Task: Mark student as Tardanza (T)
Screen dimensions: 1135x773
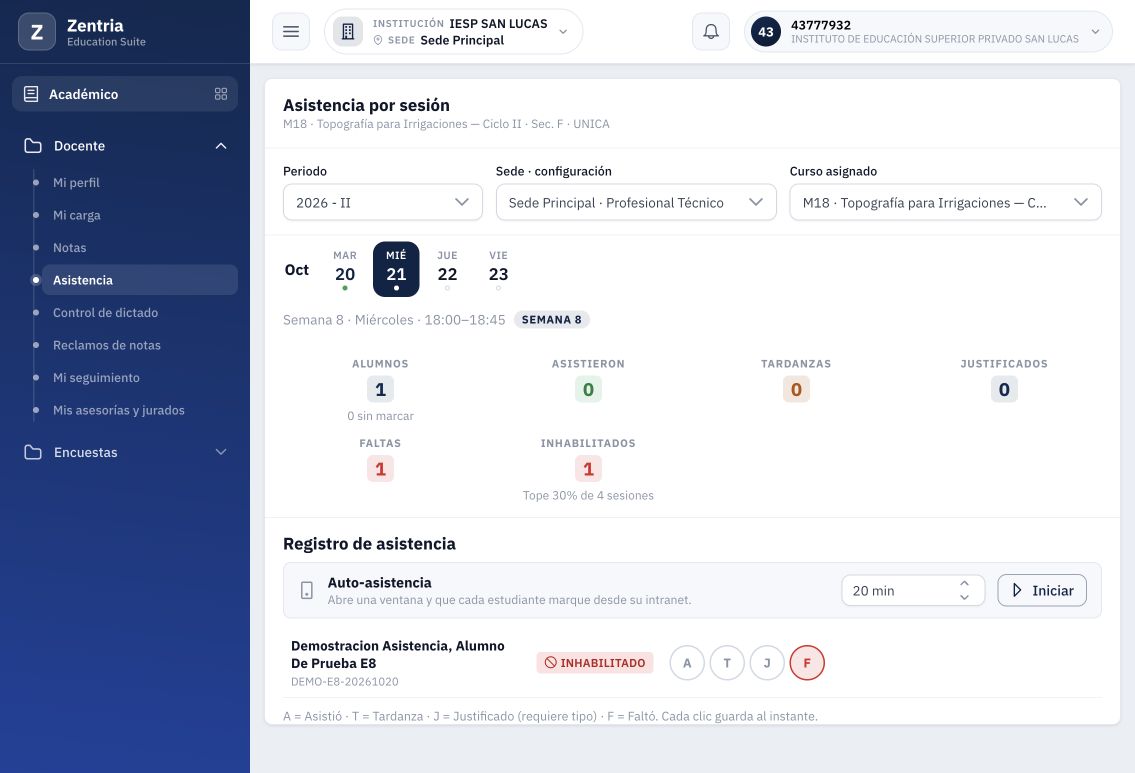Action: [727, 663]
